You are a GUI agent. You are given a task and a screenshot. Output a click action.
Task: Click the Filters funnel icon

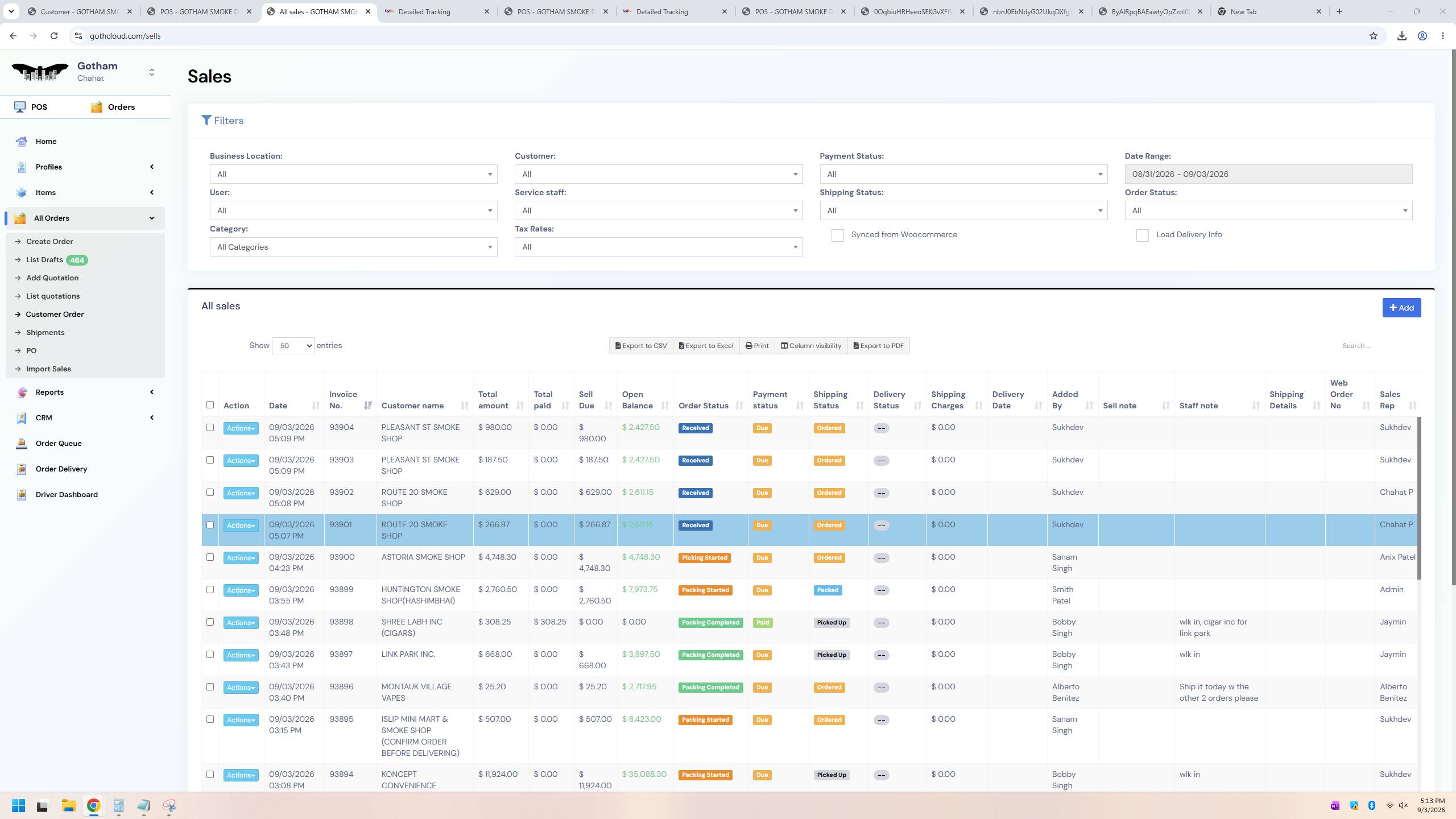[206, 121]
